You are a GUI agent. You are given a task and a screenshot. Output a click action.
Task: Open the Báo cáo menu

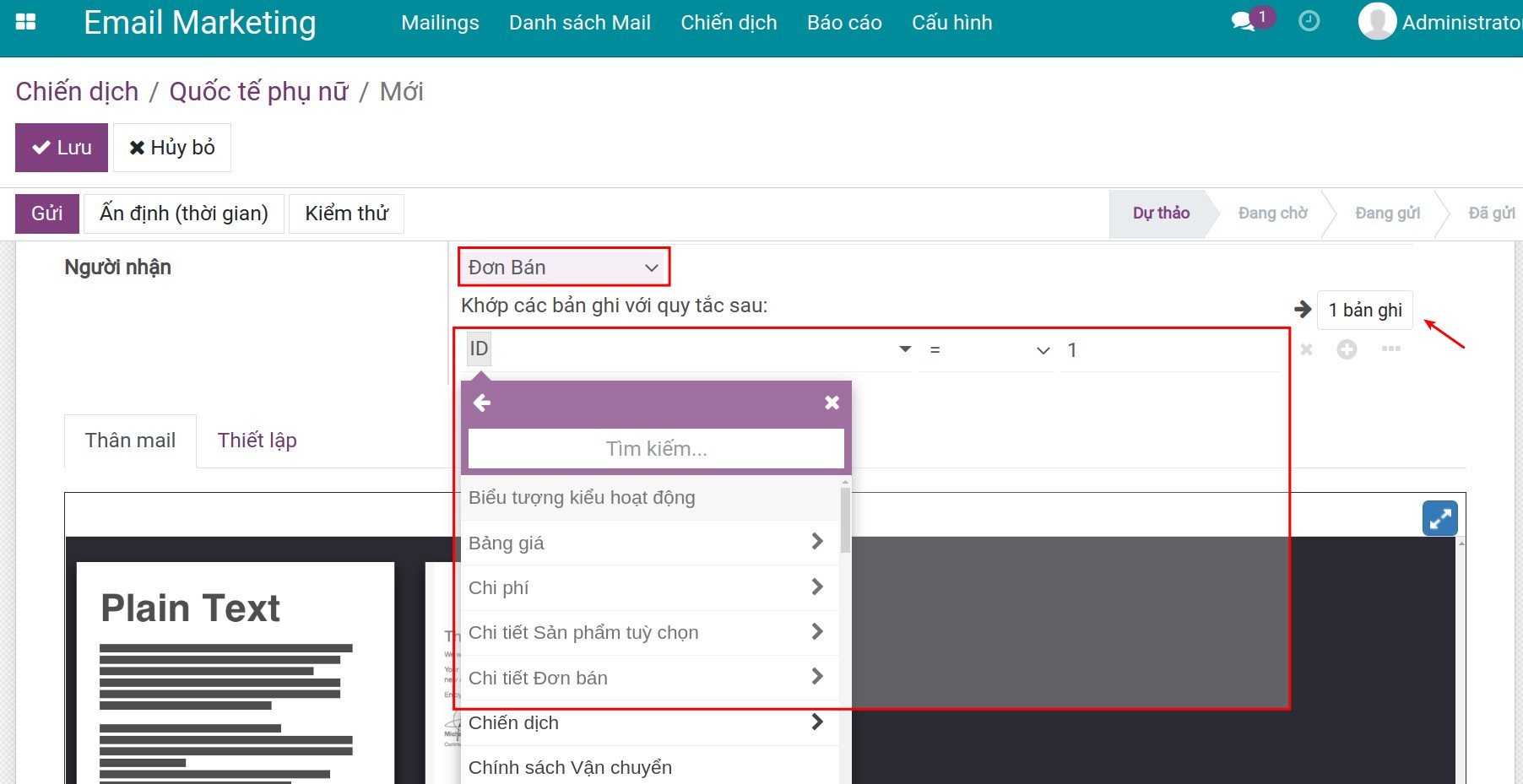point(843,23)
